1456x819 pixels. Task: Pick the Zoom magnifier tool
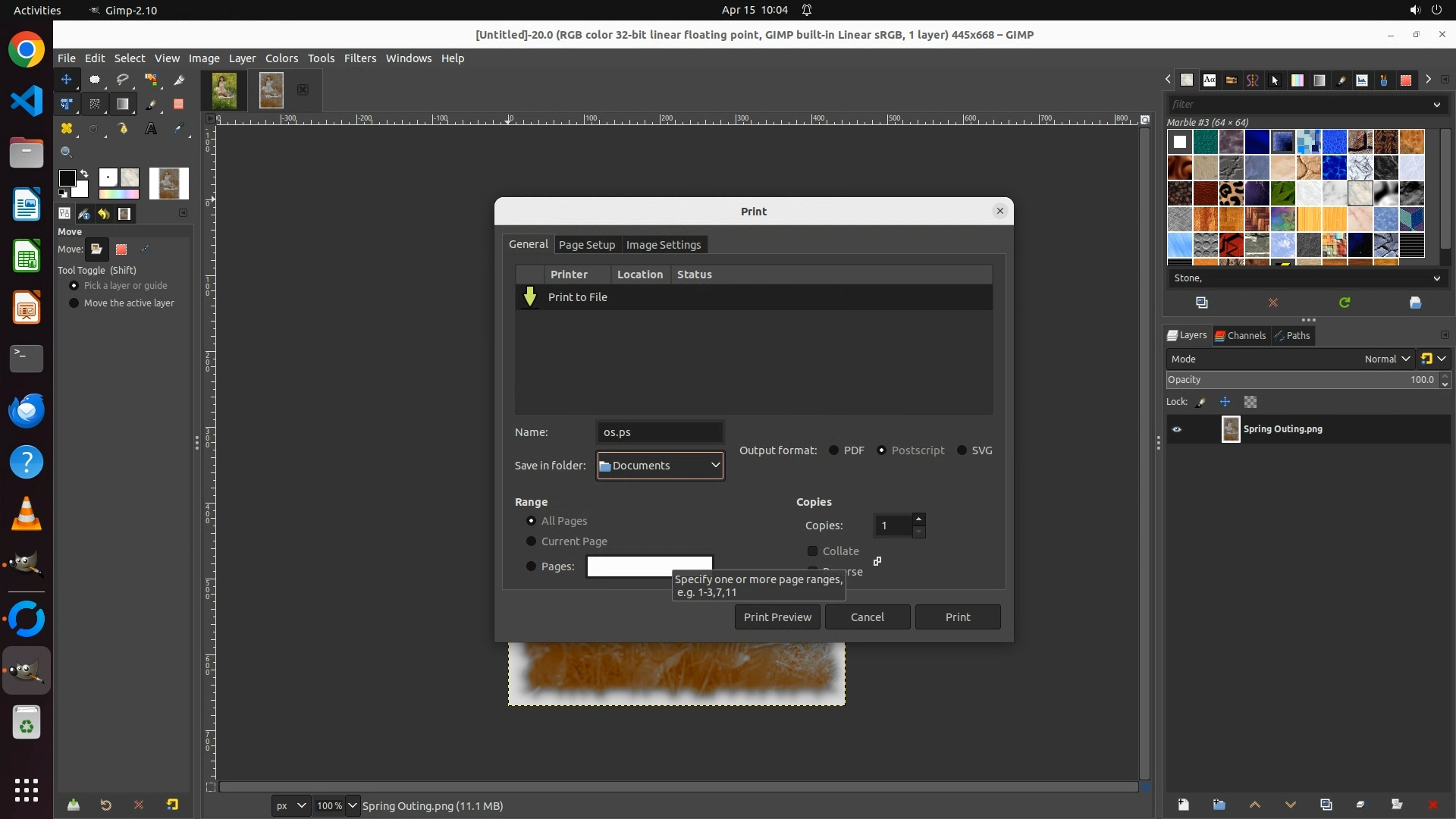click(67, 152)
